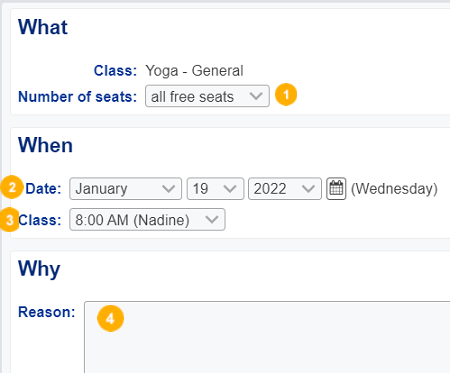Viewport: 450px width, 373px height.
Task: Open the 2022 year dropdown
Action: click(285, 189)
